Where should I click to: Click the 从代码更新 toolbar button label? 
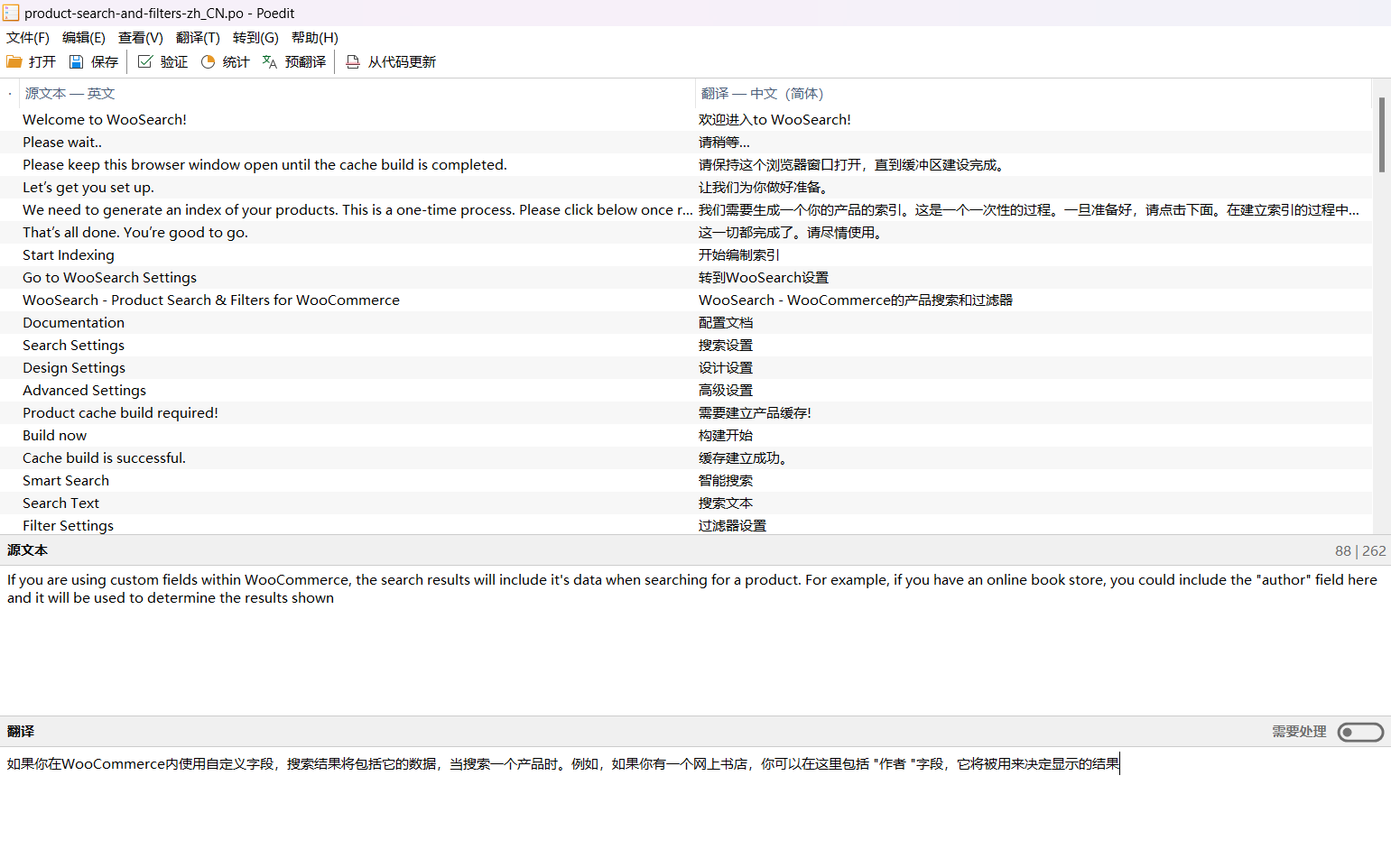[402, 61]
